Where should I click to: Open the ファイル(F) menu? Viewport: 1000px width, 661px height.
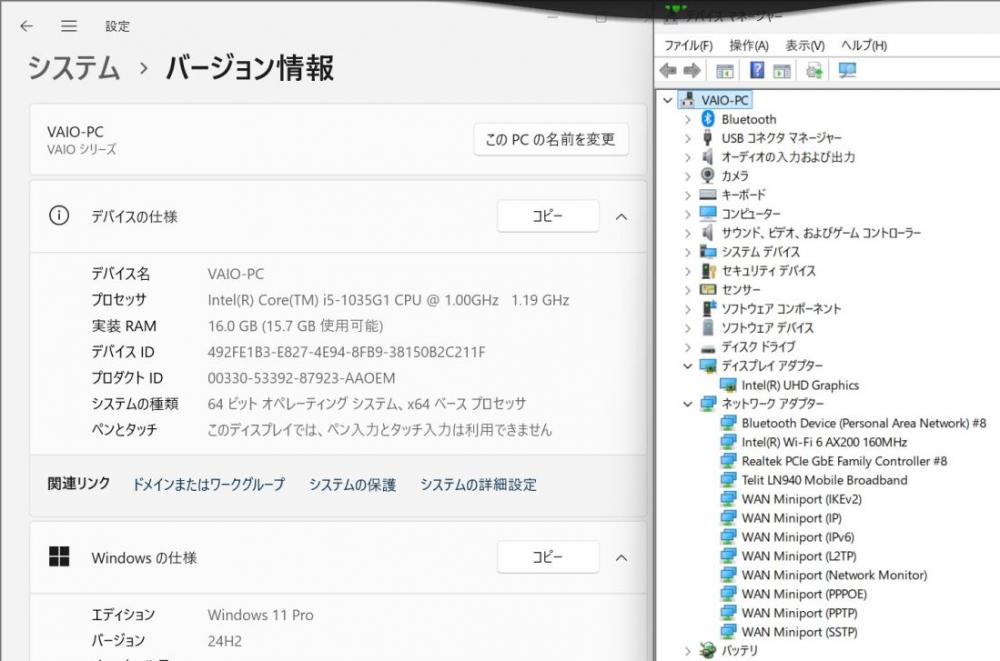tap(688, 45)
